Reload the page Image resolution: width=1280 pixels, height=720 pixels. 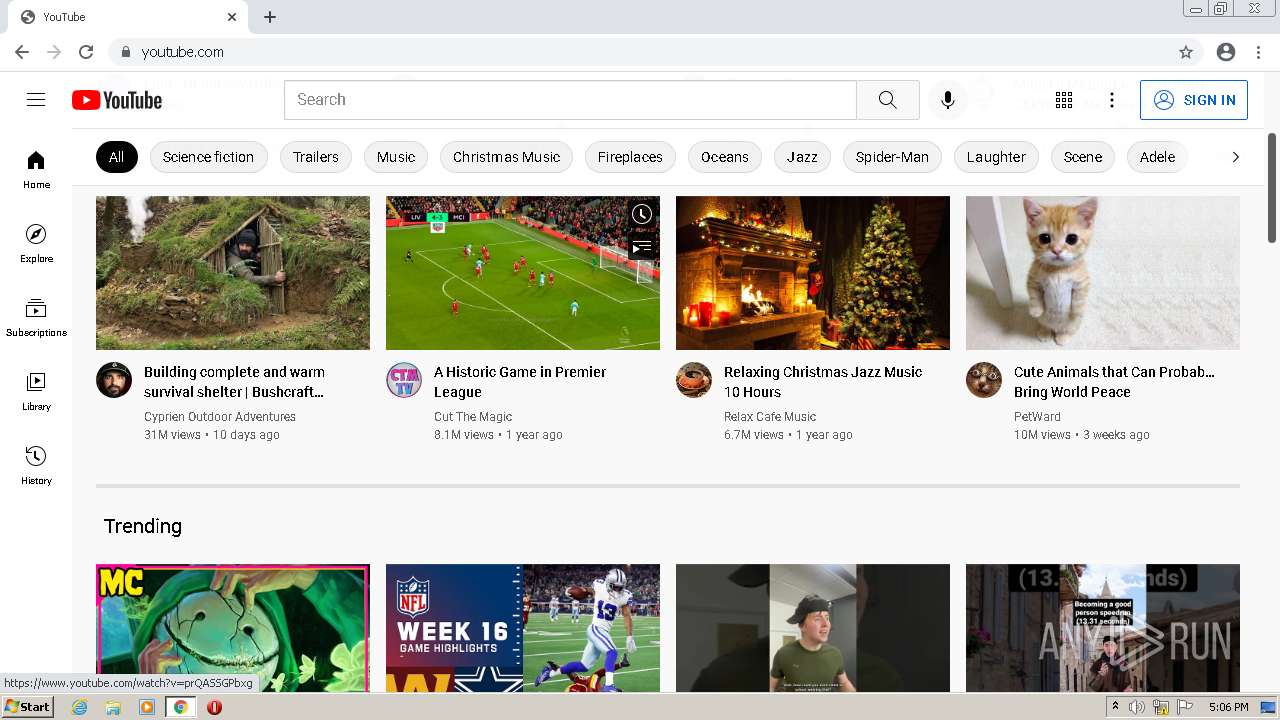(x=86, y=52)
